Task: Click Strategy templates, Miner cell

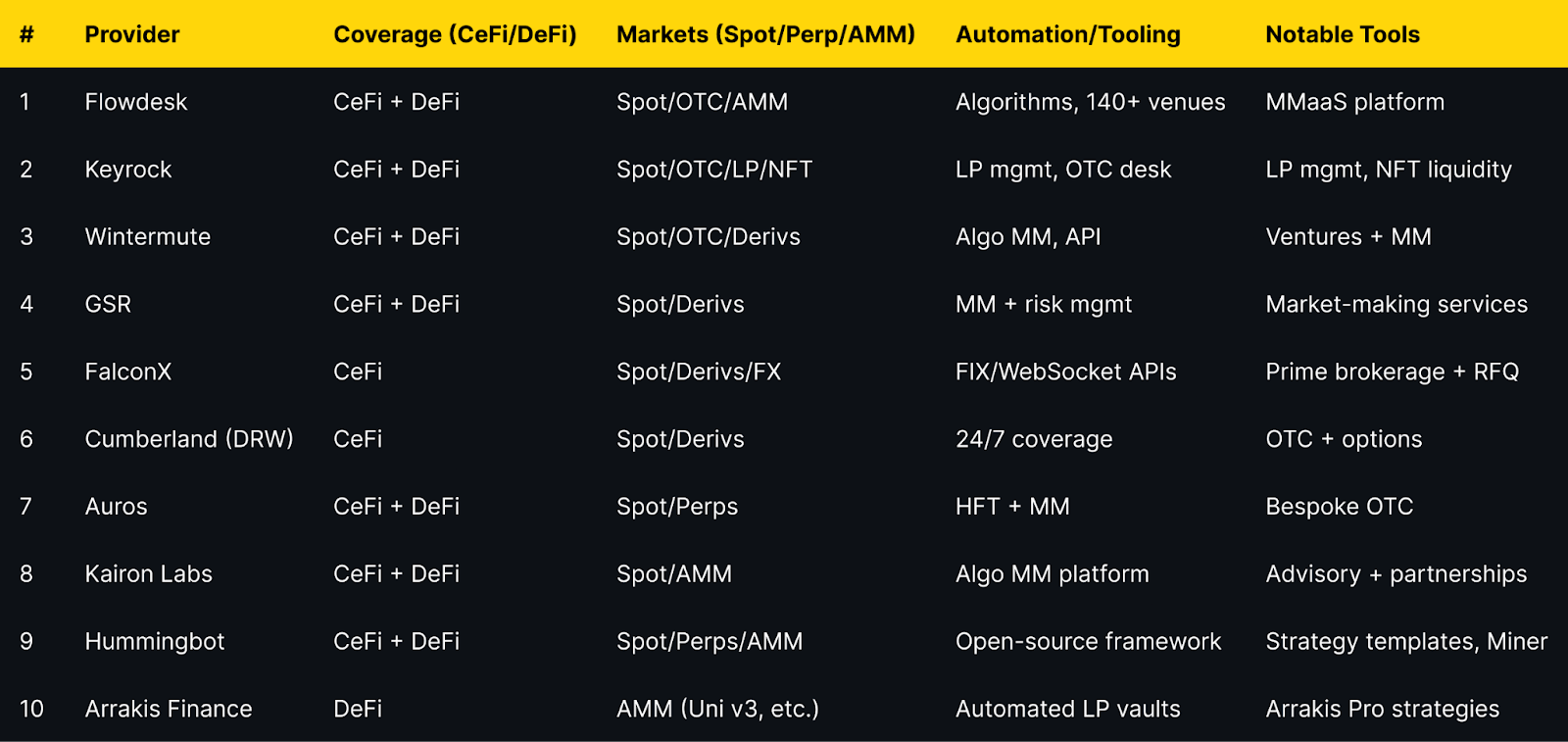Action: point(1406,642)
